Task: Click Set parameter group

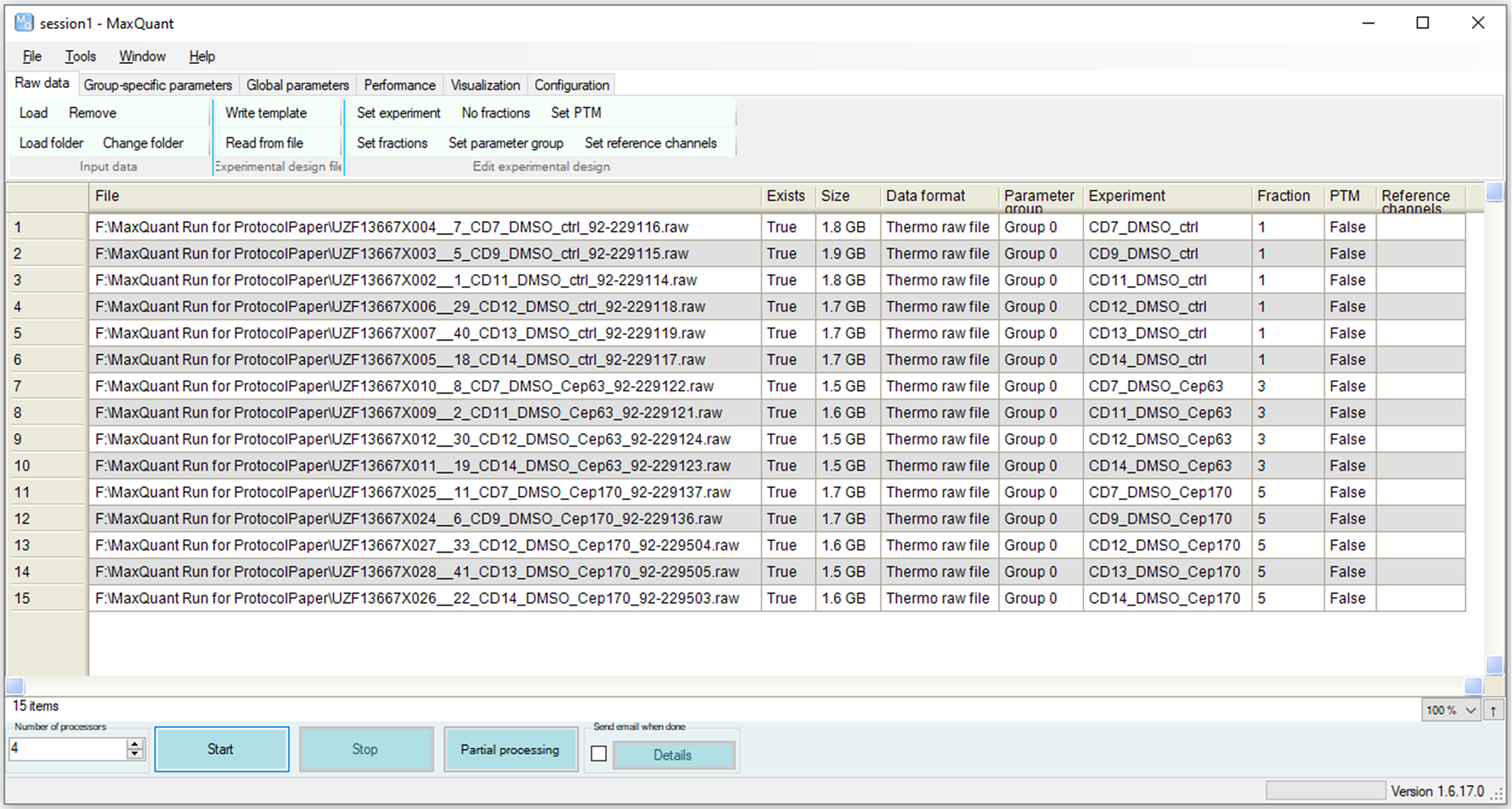Action: coord(506,143)
